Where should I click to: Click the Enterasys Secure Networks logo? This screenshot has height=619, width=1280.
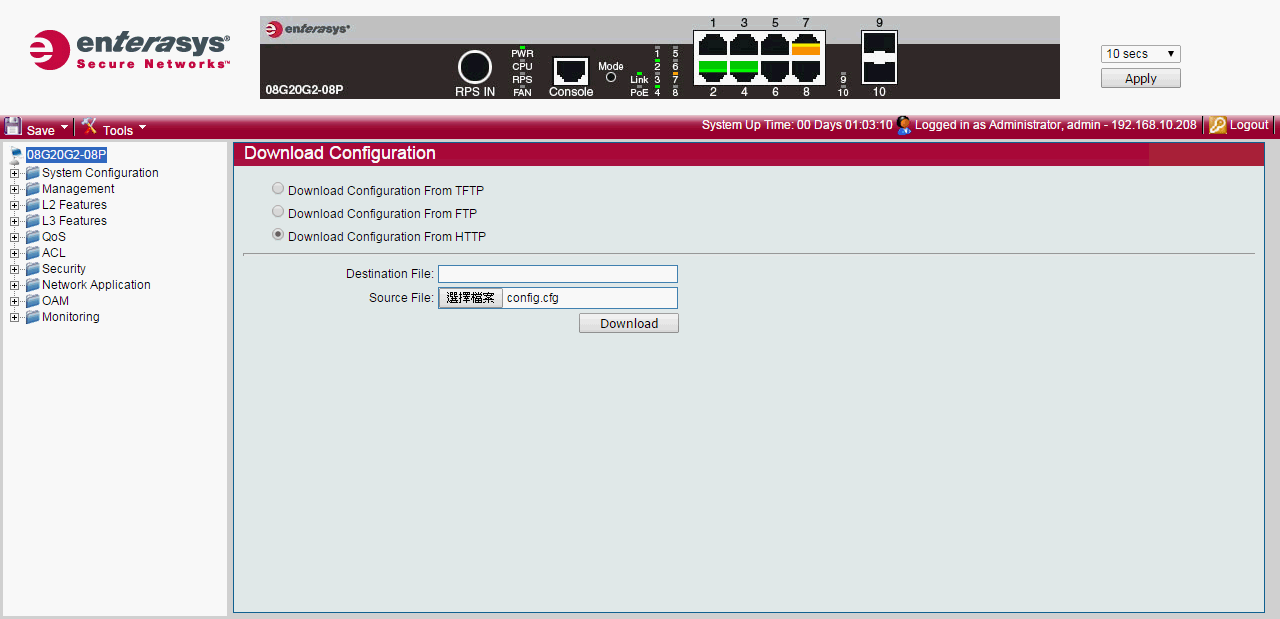pyautogui.click(x=130, y=50)
